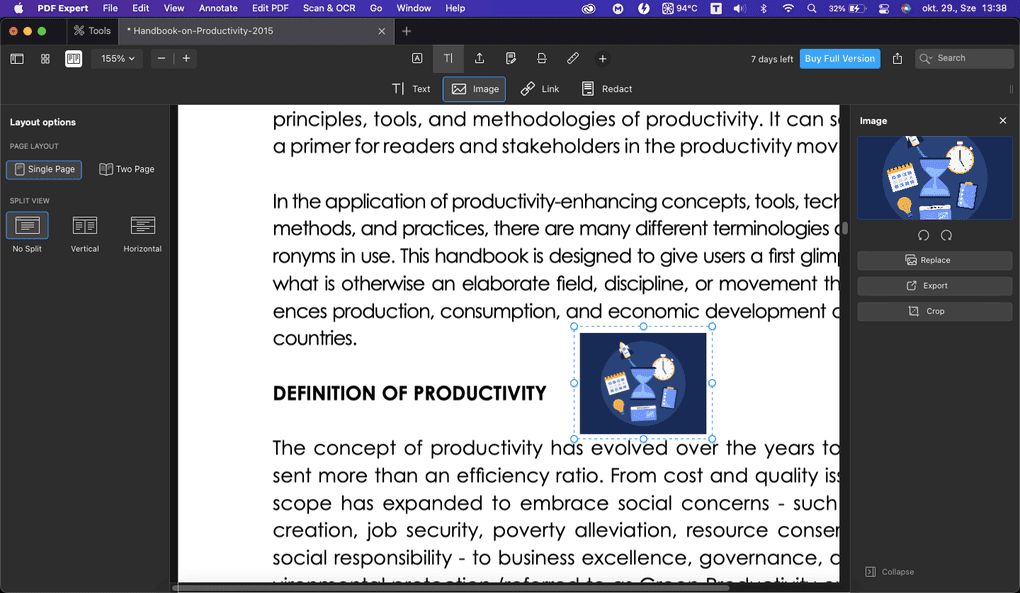Click the print icon in the toolbar
Image resolution: width=1020 pixels, height=593 pixels.
tap(541, 58)
